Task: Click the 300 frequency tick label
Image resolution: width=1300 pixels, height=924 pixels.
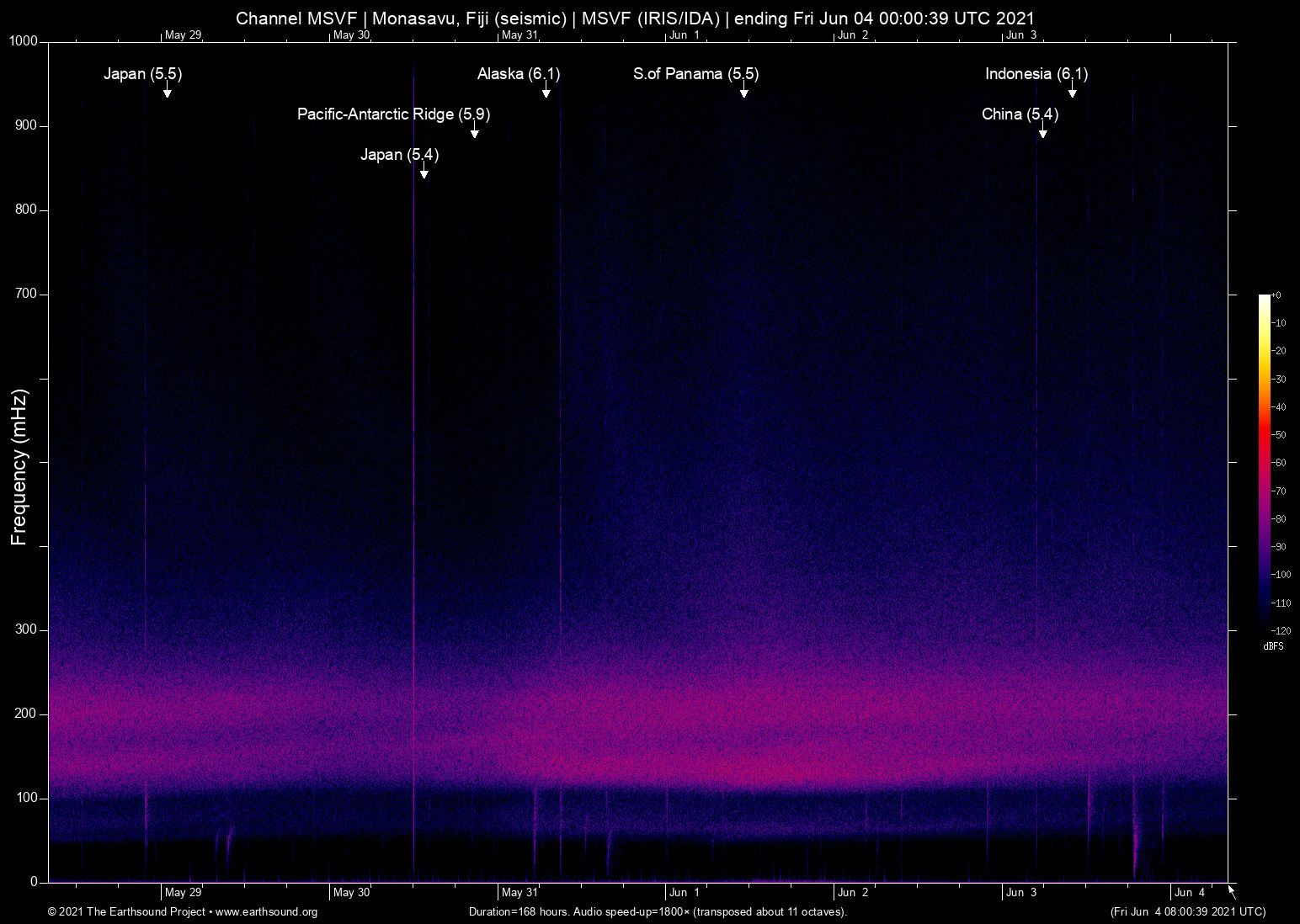Action: [27, 629]
